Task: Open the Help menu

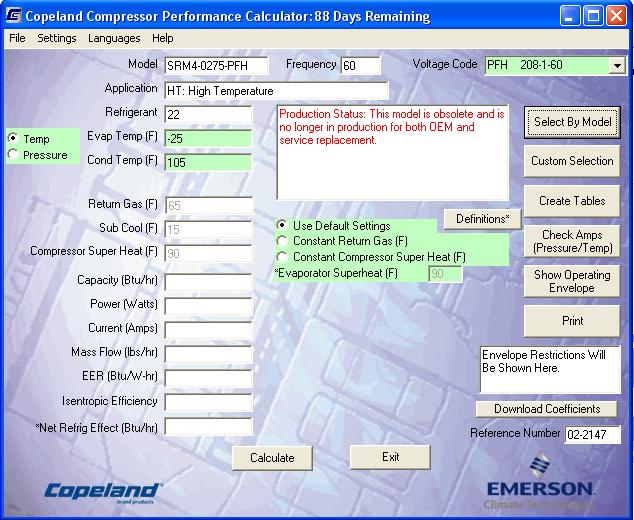Action: point(163,38)
